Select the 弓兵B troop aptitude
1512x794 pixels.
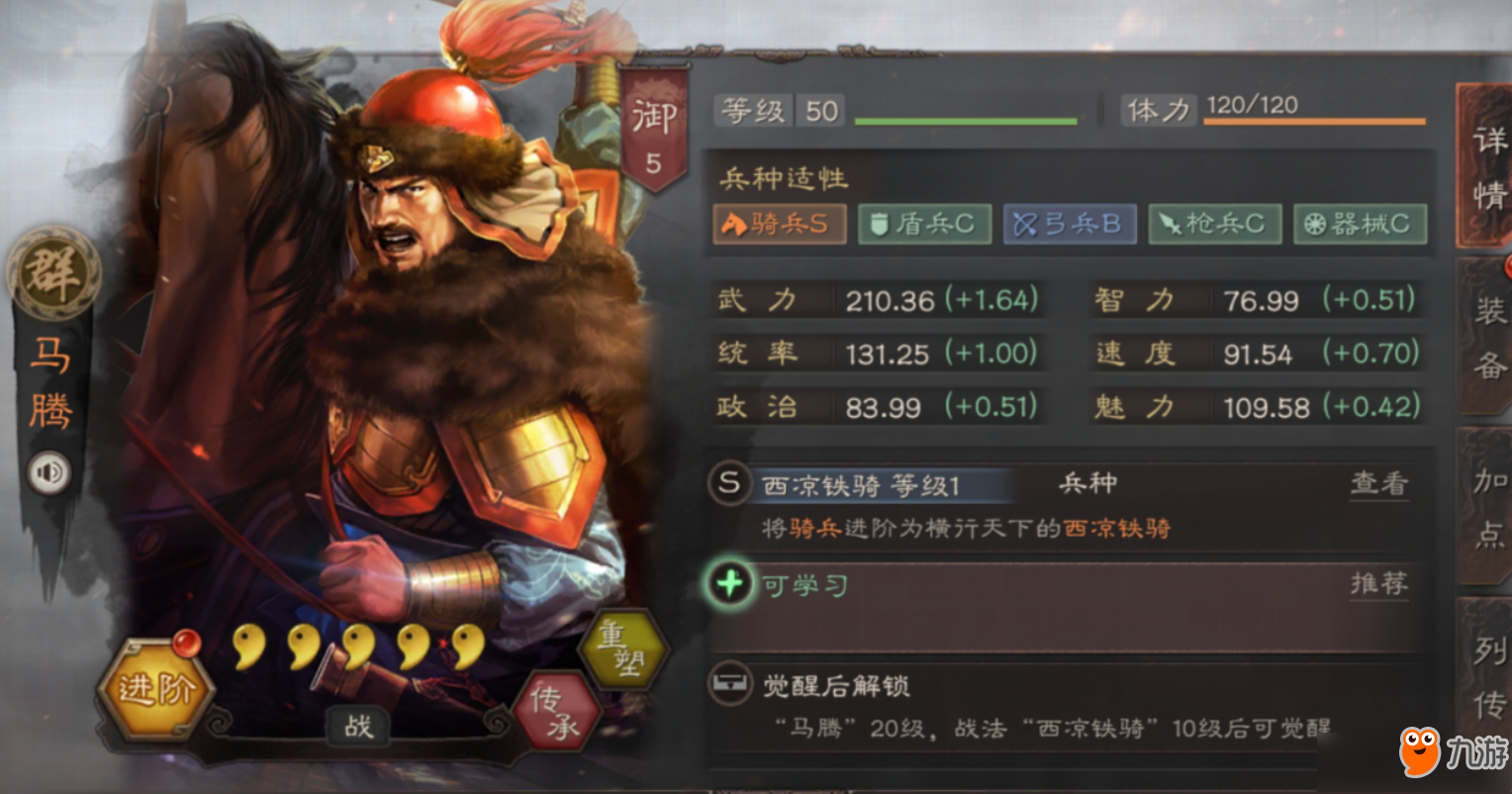tap(1070, 224)
